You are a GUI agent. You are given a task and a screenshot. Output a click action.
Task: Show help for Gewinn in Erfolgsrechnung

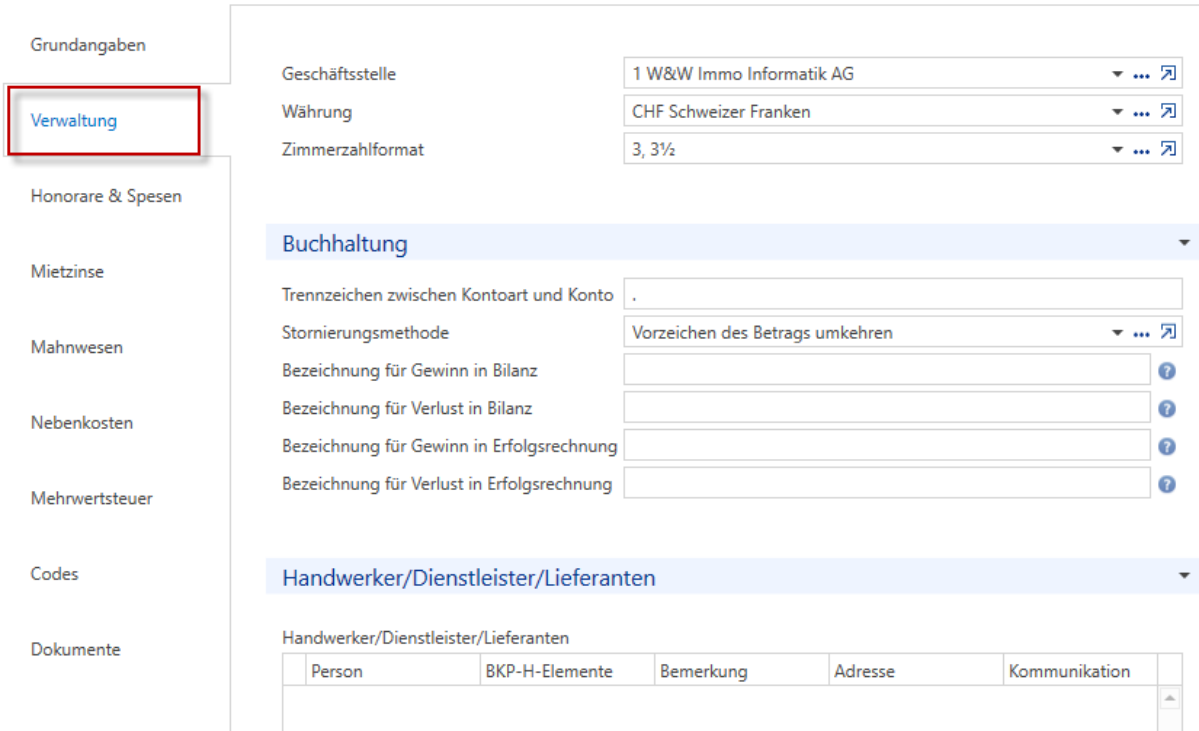point(1167,447)
